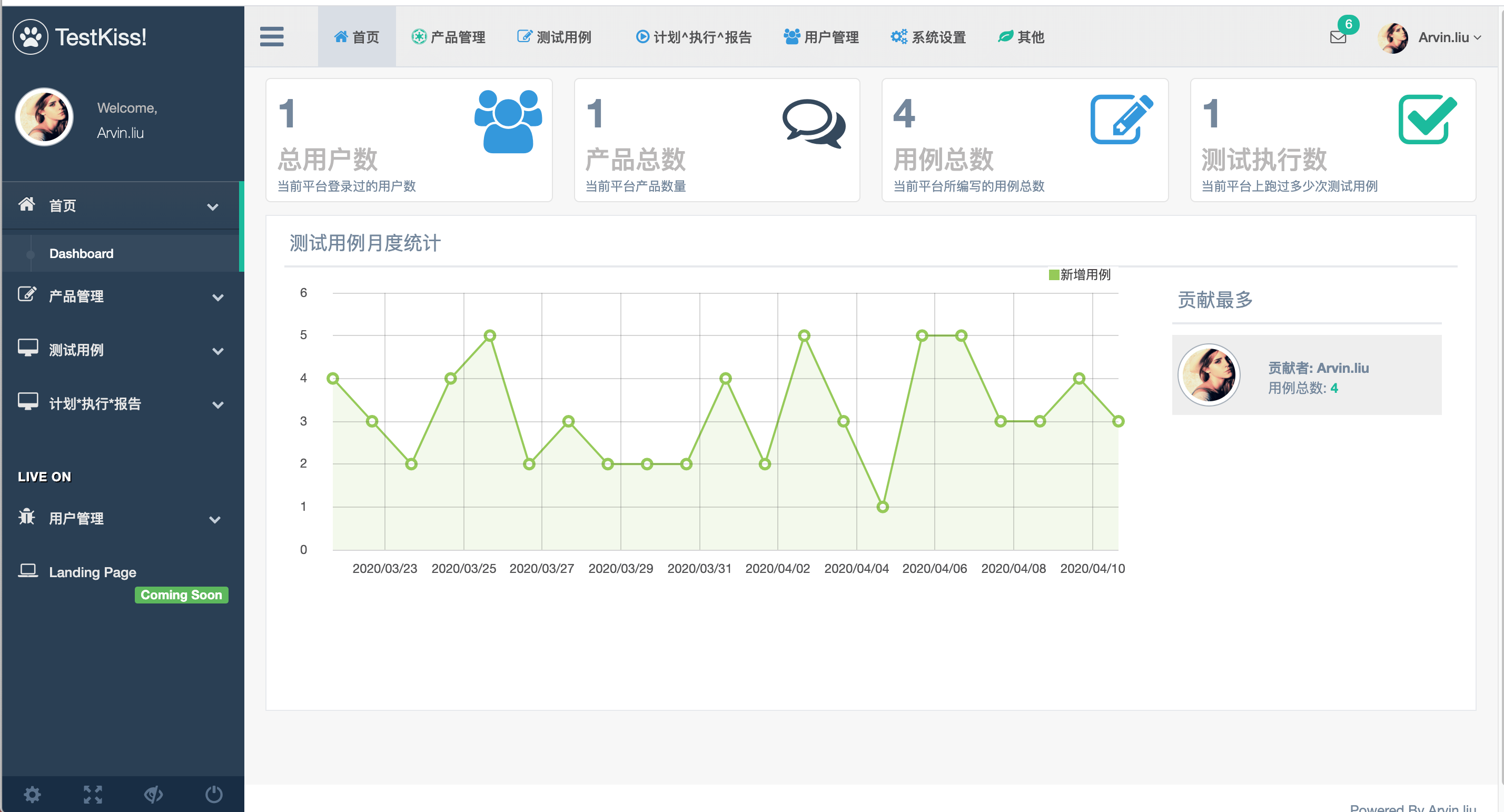Click the TestKiss paw logo icon
Viewport: 1504px width, 812px height.
point(31,37)
